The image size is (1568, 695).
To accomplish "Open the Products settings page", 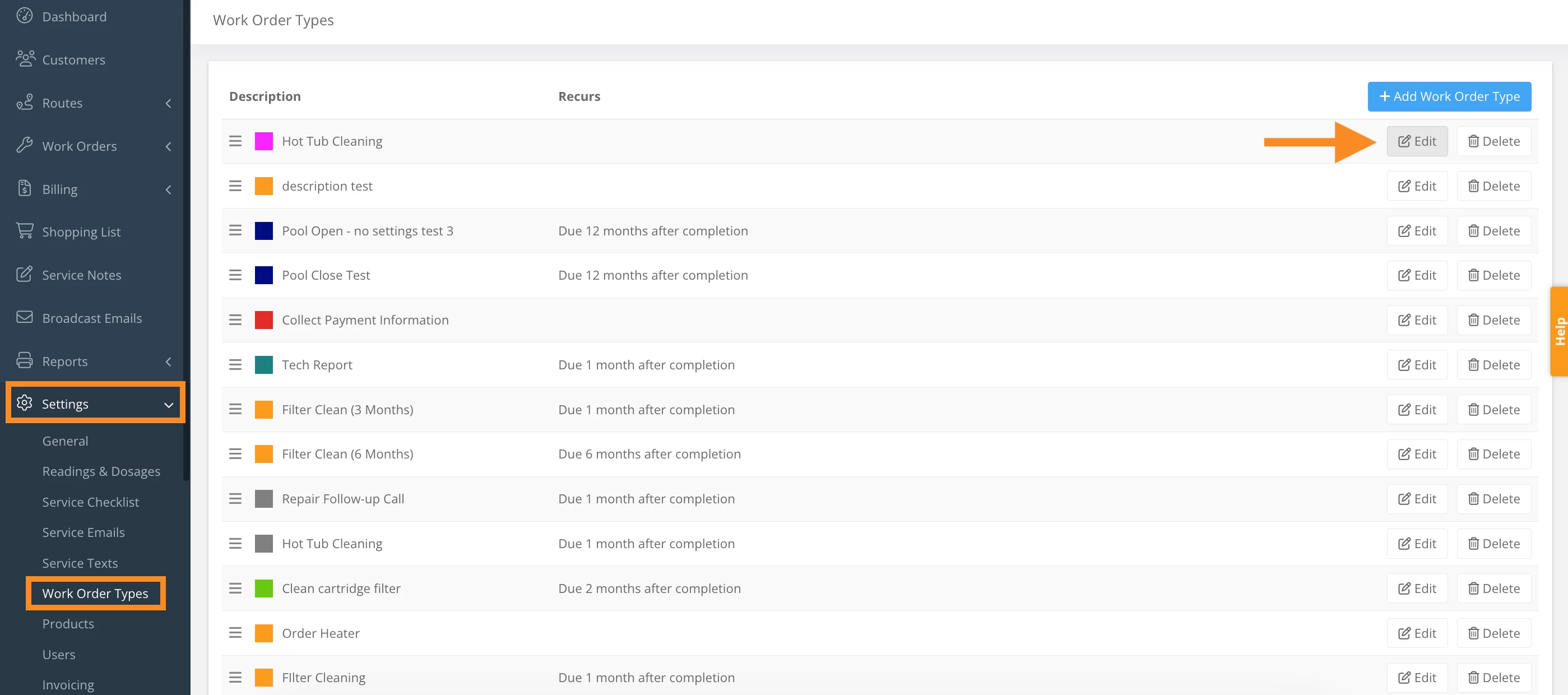I will (x=68, y=624).
